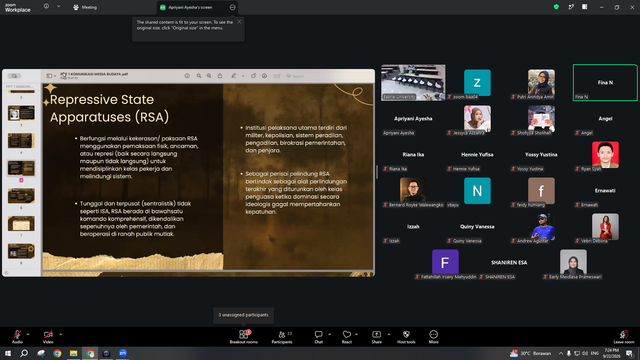Click Search field in PDF viewer
Screen dimensions: 640x360
298,76
